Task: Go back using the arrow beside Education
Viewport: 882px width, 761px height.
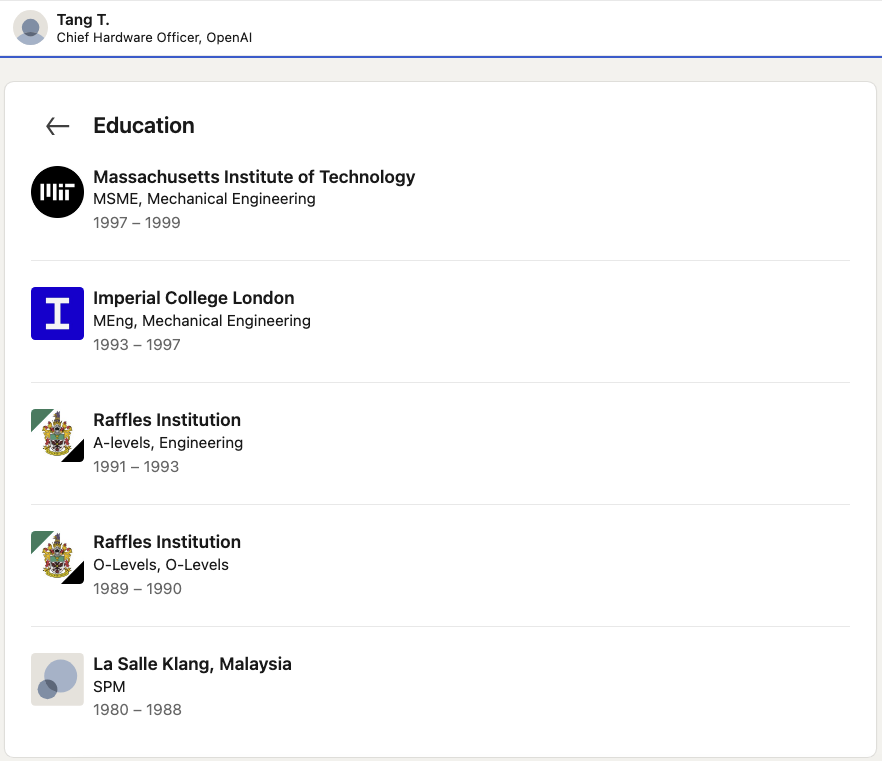Action: click(x=57, y=126)
